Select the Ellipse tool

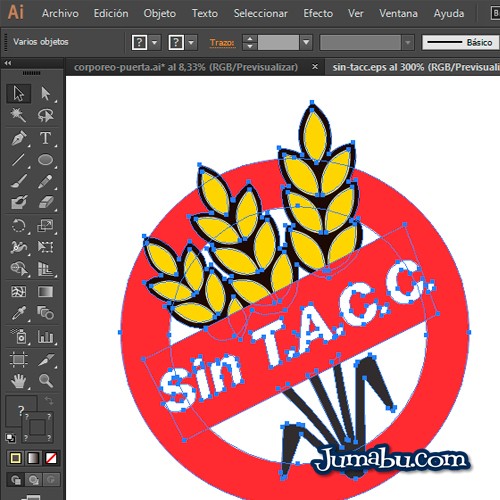coord(45,160)
